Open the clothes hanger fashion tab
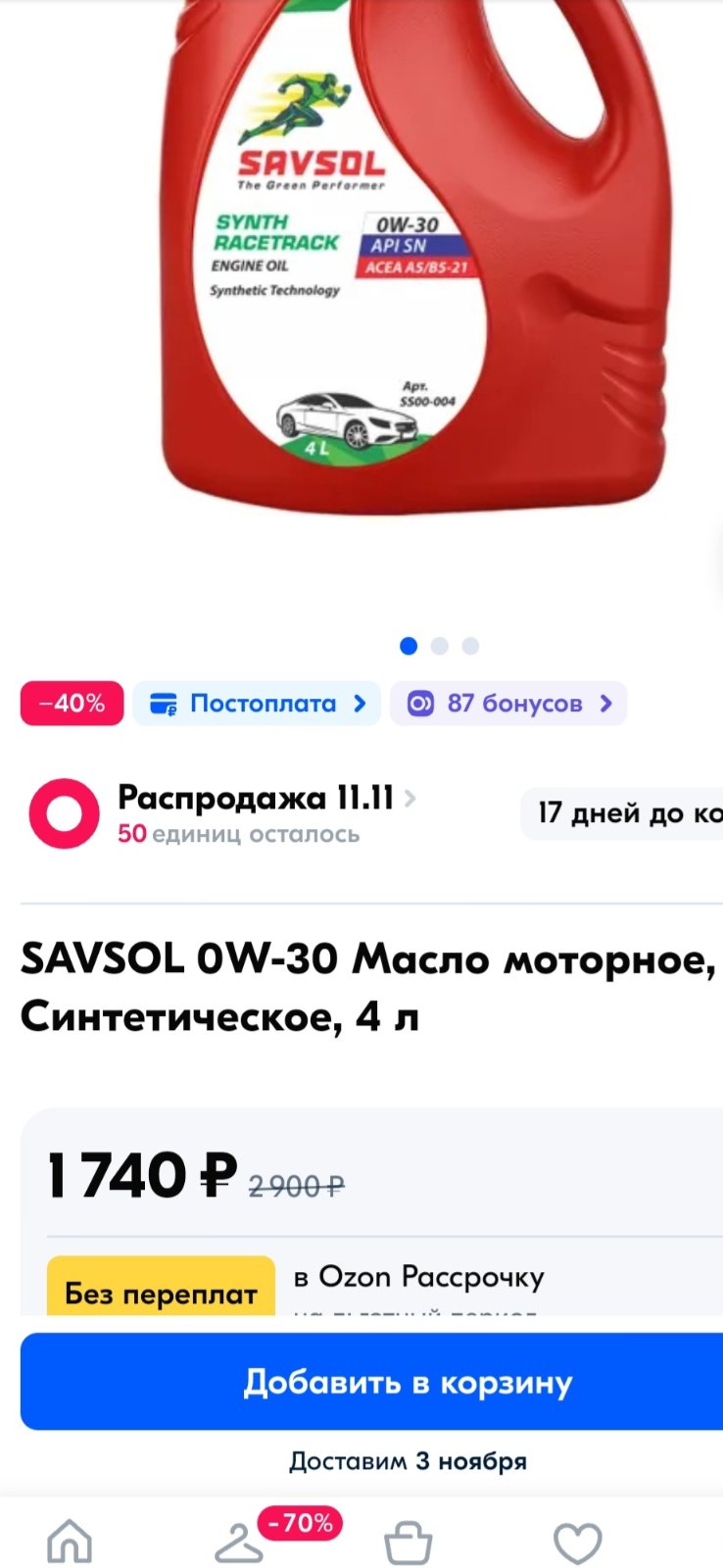 pos(239,1543)
